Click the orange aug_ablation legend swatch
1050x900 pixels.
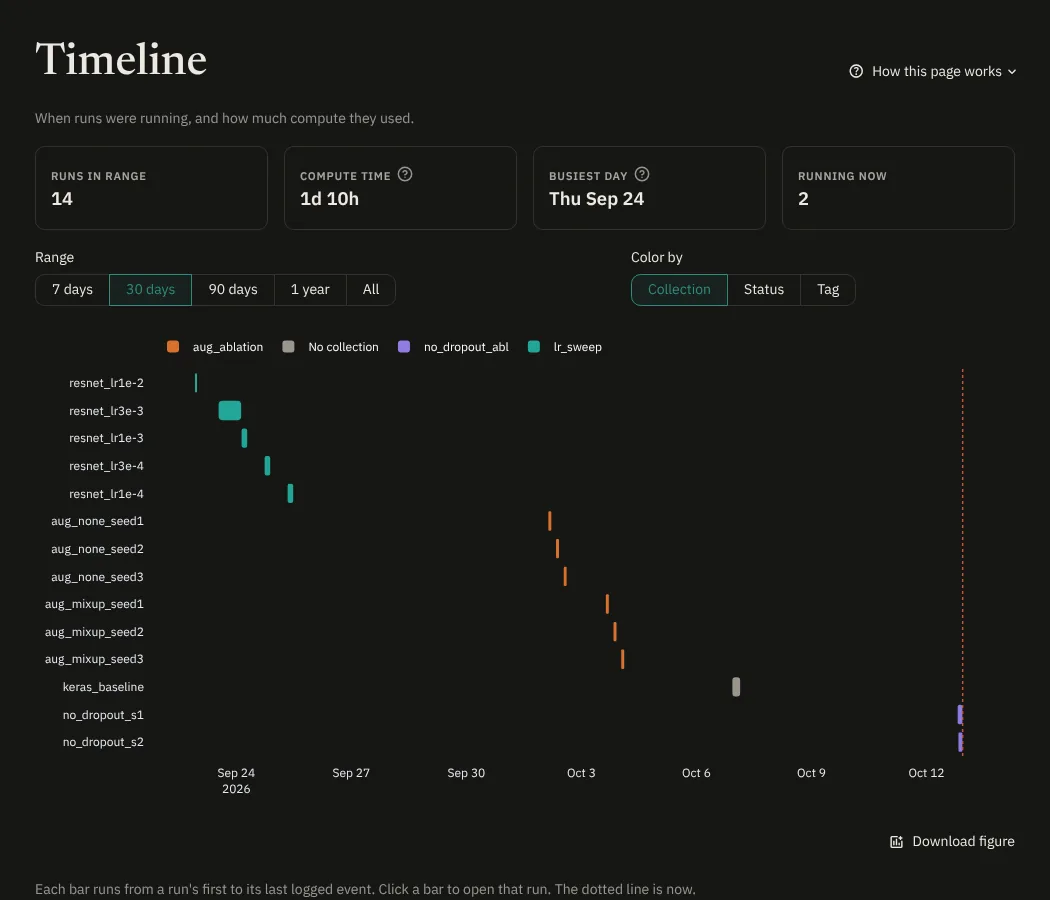point(173,346)
